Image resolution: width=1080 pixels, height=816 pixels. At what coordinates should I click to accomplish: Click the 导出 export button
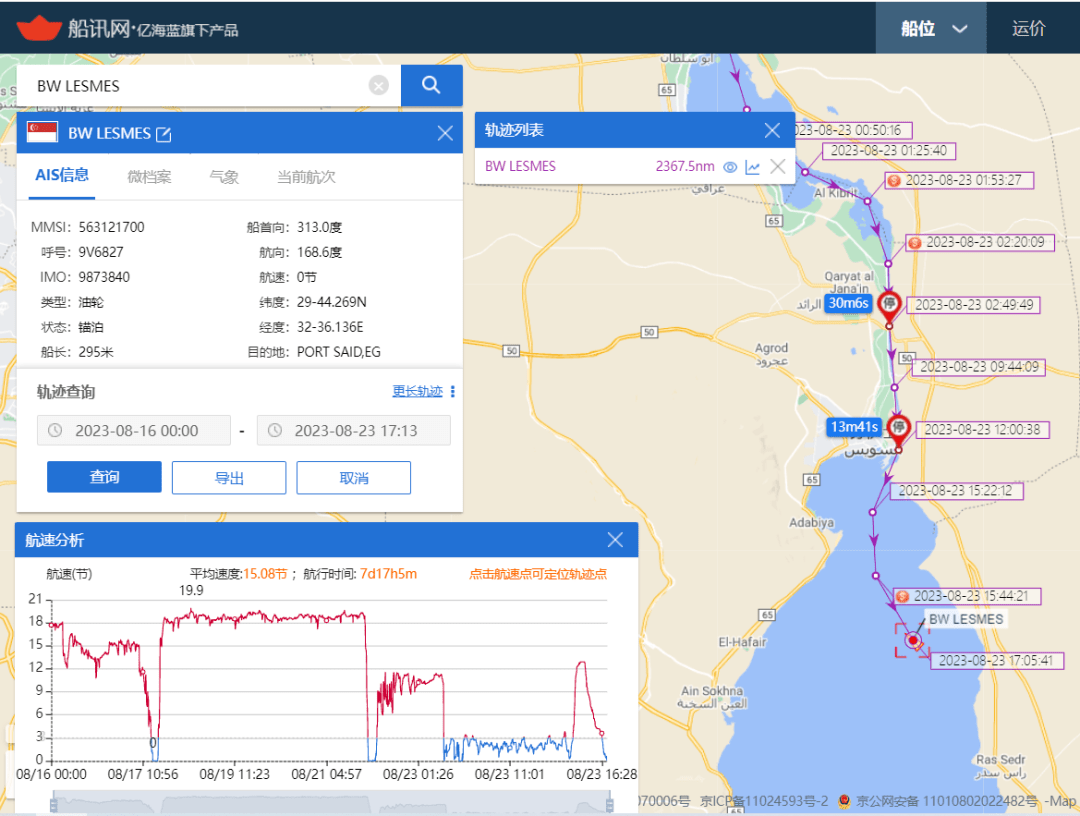tap(229, 477)
